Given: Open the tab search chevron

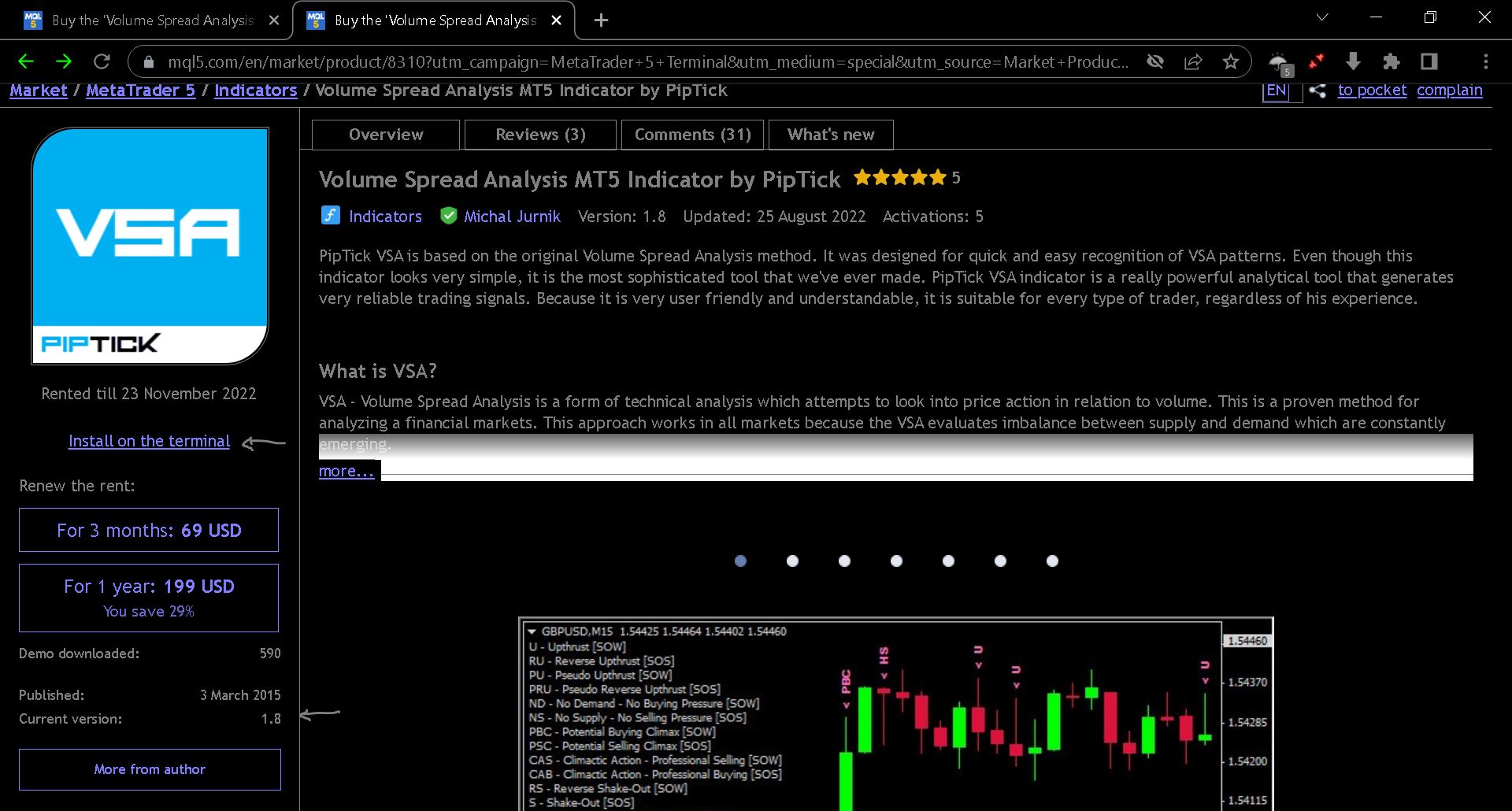Looking at the screenshot, I should click(1322, 17).
